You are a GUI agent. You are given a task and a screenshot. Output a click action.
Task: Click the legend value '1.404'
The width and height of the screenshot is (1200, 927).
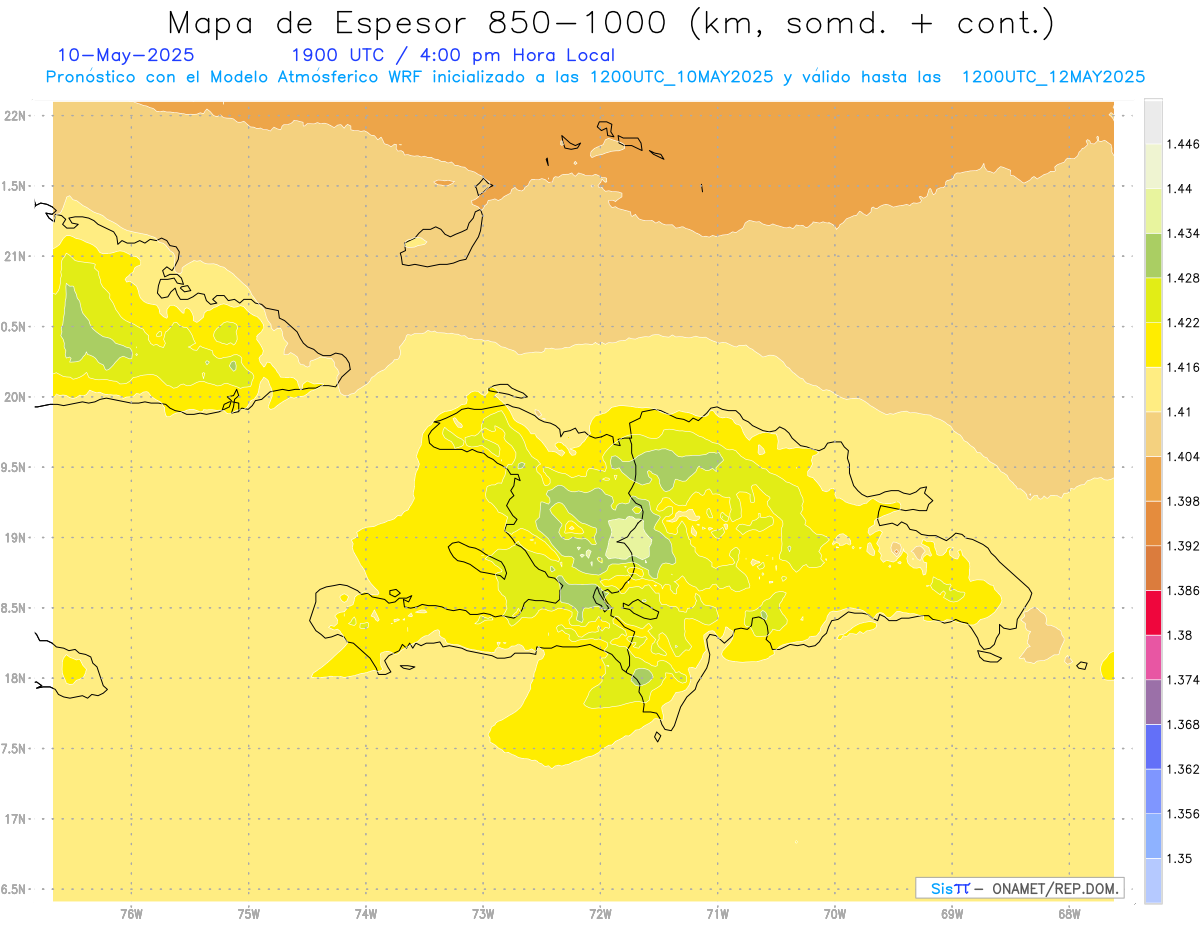(x=1185, y=456)
